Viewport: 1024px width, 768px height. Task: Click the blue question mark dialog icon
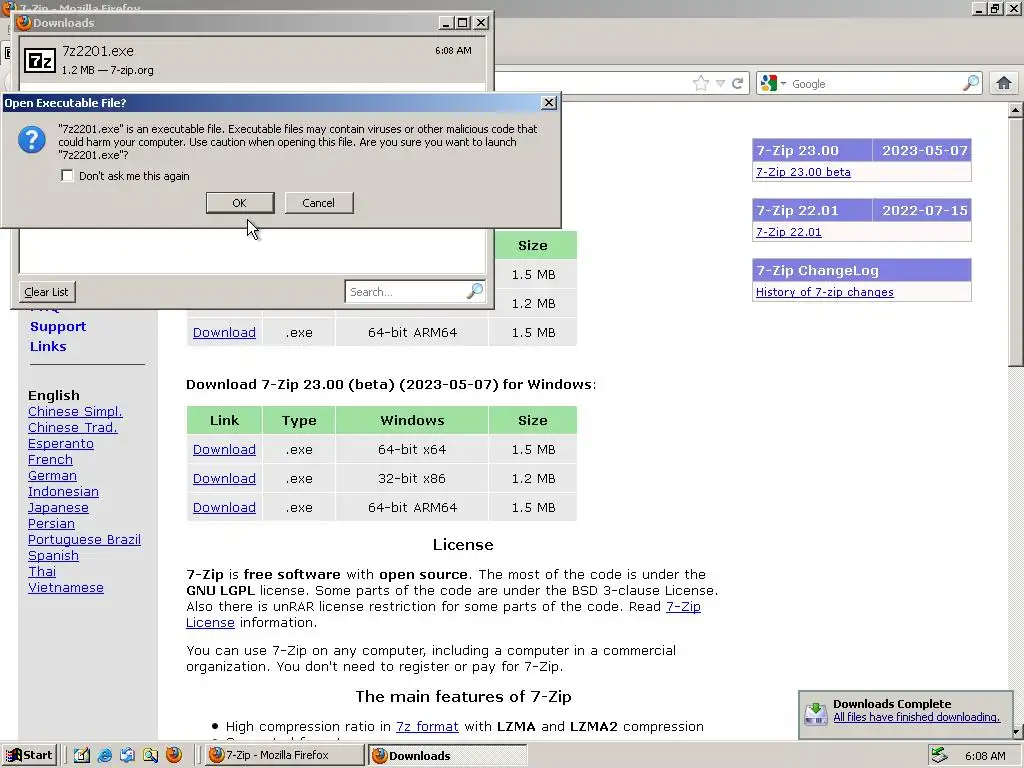coord(31,139)
